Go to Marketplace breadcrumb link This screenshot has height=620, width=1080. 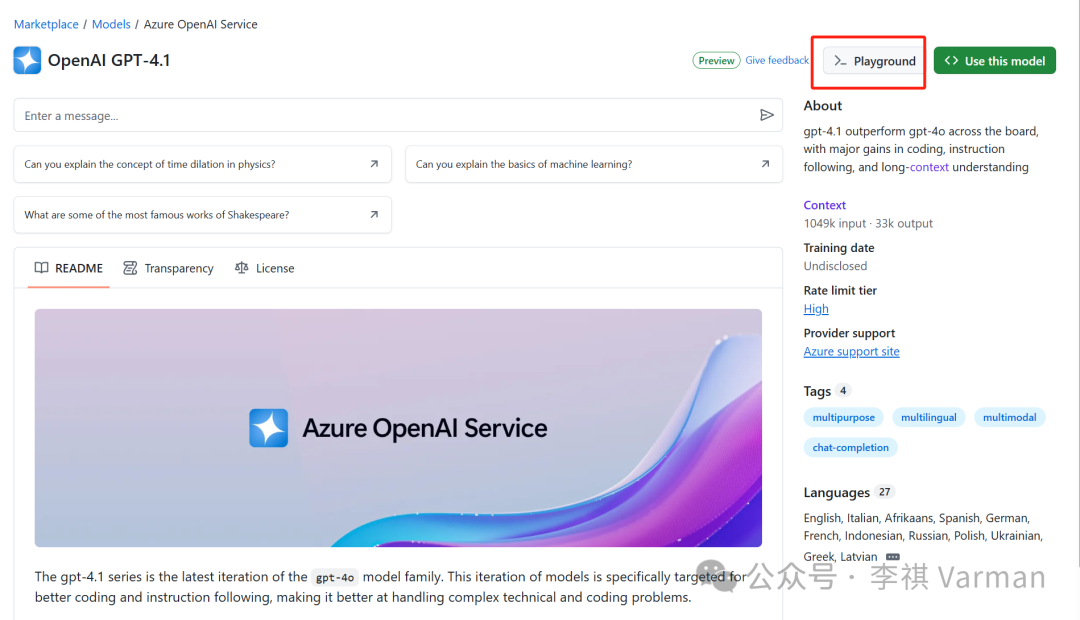click(x=46, y=24)
